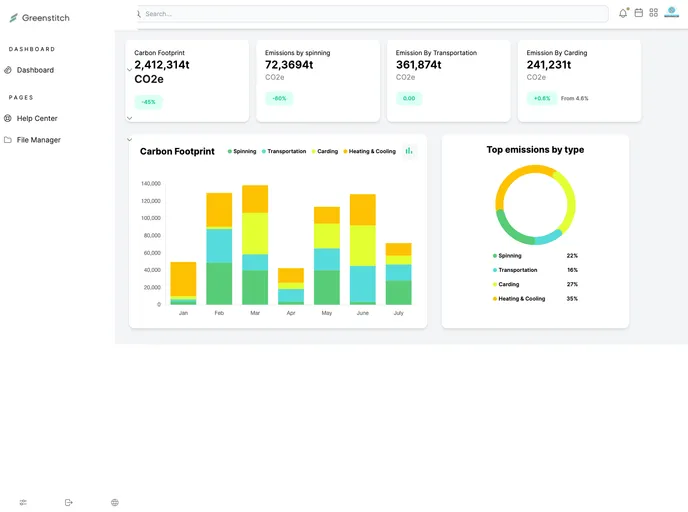Screen dimensions: 688x512
Task: Select the Carding yellow legend swatch
Action: coord(313,151)
